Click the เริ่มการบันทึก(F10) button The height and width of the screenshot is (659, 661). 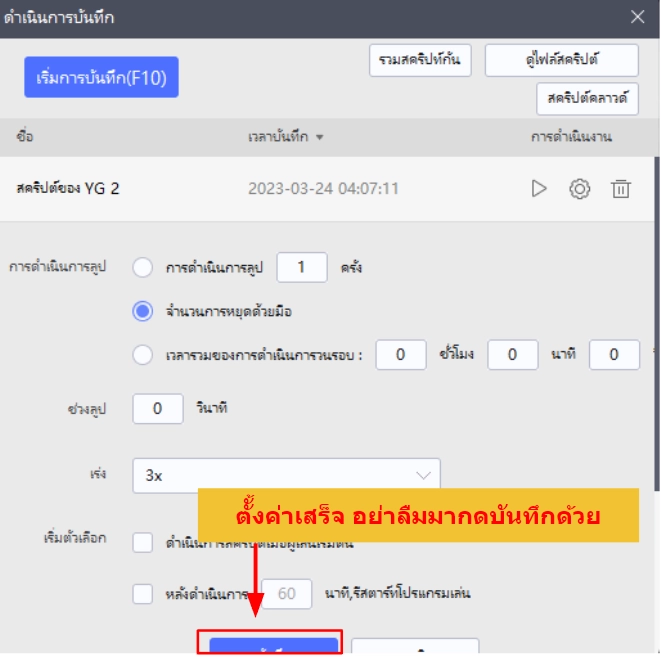[101, 76]
